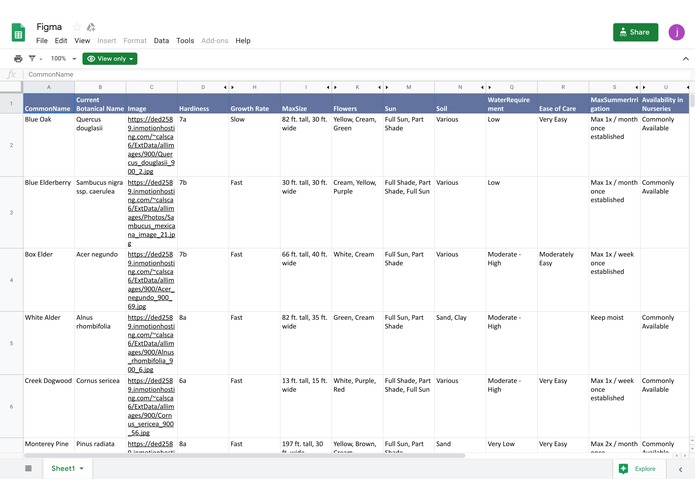Expand hidden columns after column D

pos(225,87)
